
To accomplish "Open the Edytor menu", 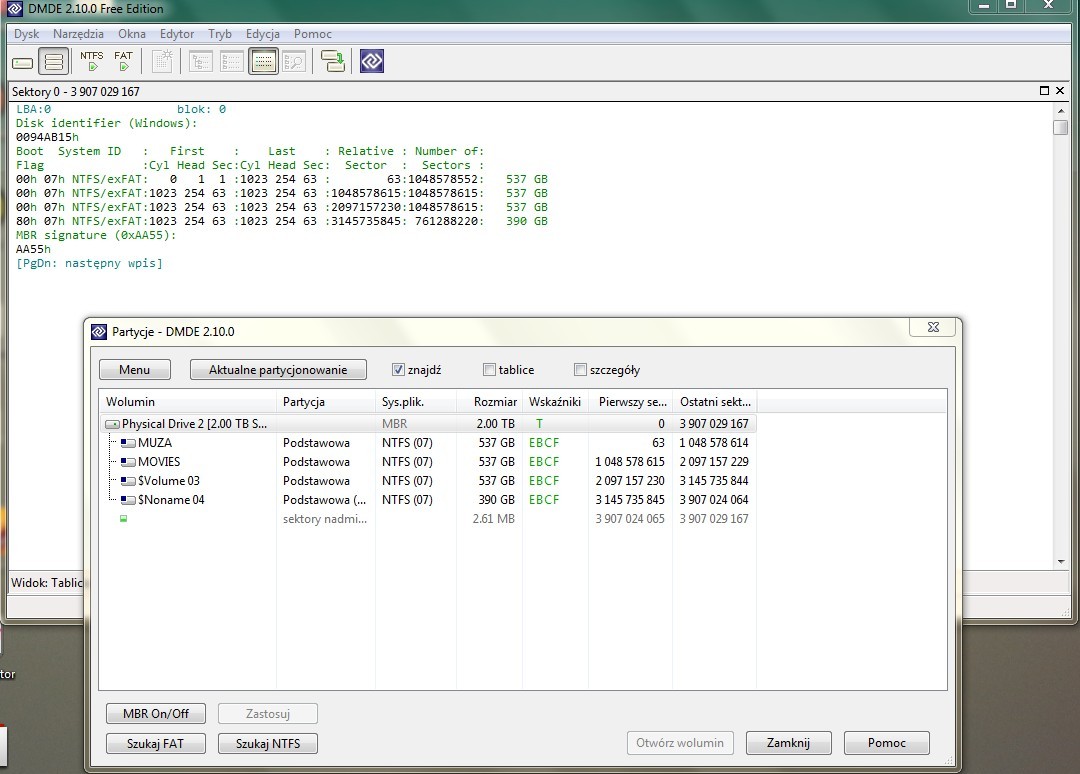I will pyautogui.click(x=177, y=34).
